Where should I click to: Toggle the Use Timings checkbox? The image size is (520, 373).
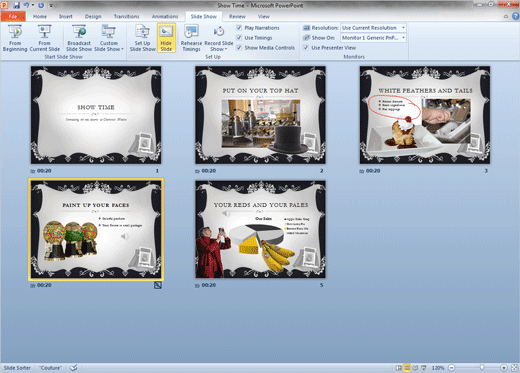[x=239, y=38]
